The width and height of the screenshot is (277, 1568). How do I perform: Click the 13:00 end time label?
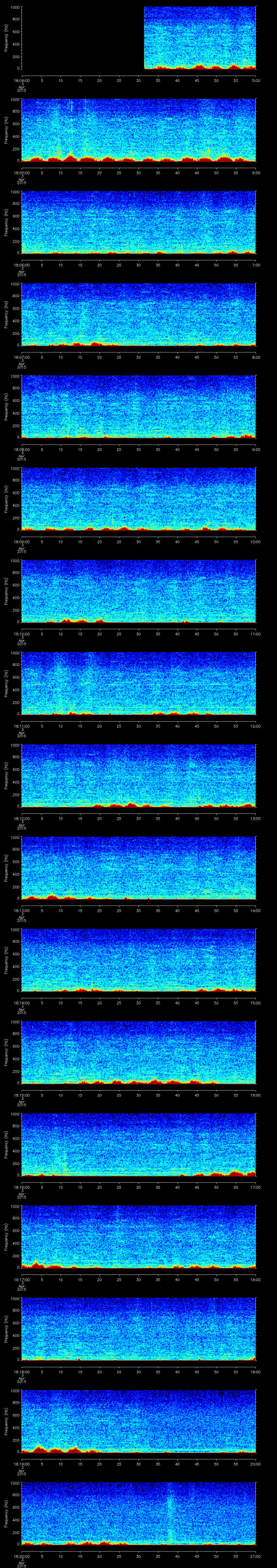[x=255, y=818]
